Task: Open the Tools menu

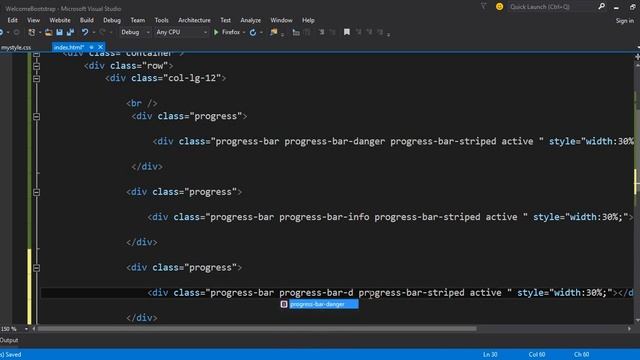Action: coord(161,20)
